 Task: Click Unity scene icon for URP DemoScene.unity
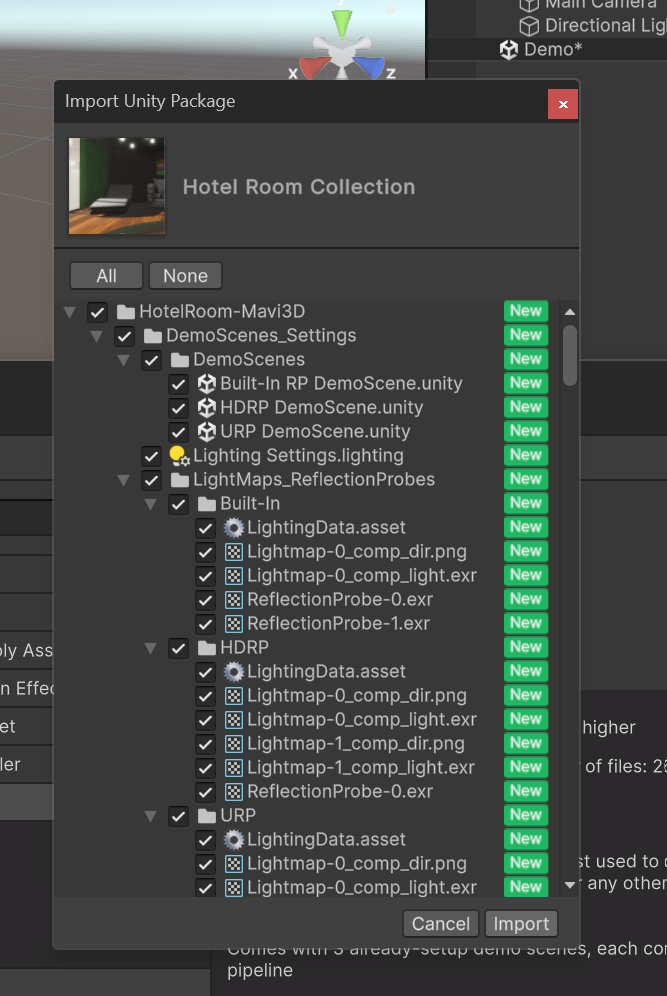206,432
